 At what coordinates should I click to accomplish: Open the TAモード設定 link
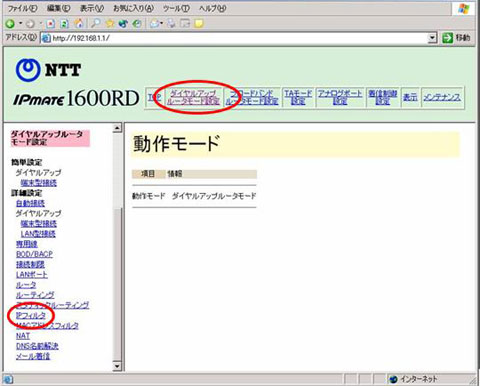(298, 97)
